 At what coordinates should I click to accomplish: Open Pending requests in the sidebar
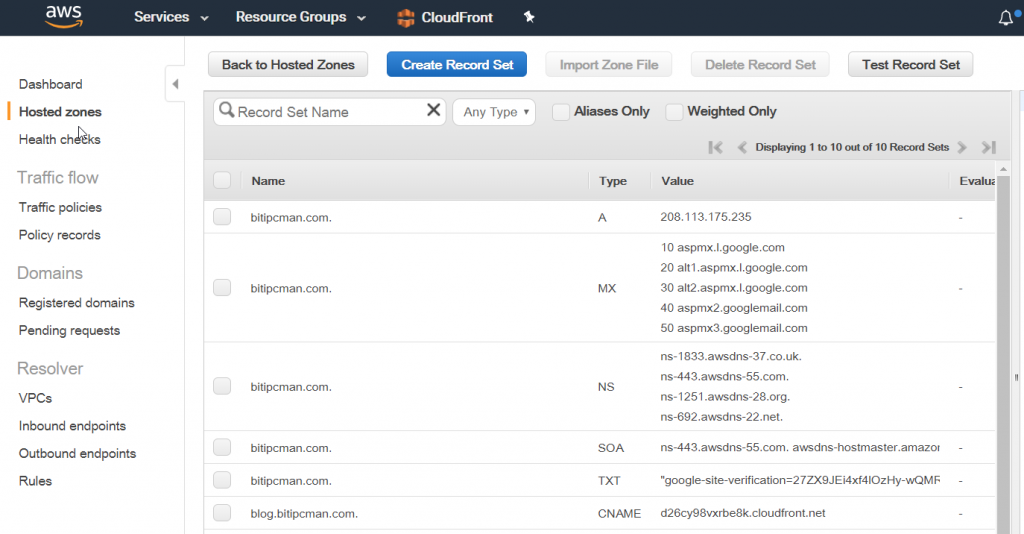point(69,330)
